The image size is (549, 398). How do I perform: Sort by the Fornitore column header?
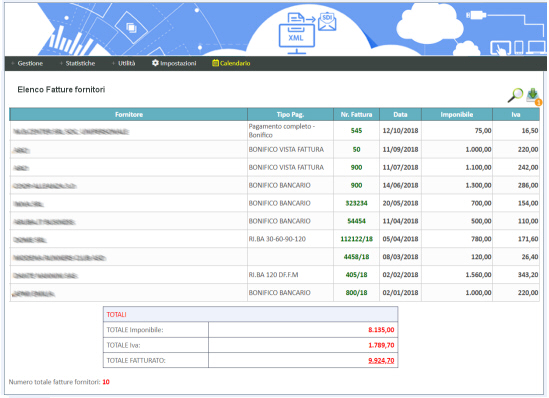(128, 114)
